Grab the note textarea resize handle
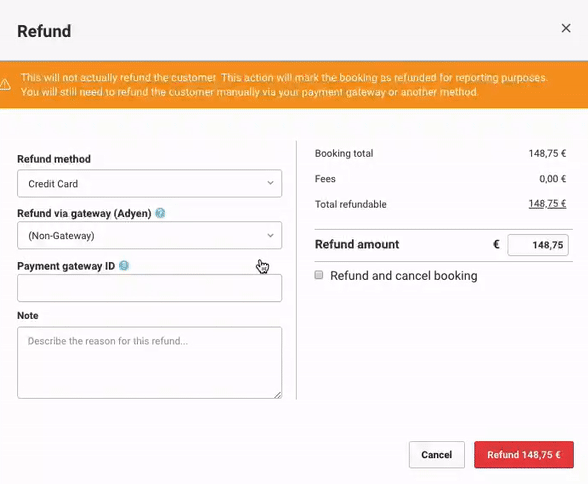The width and height of the screenshot is (588, 484). (x=278, y=395)
